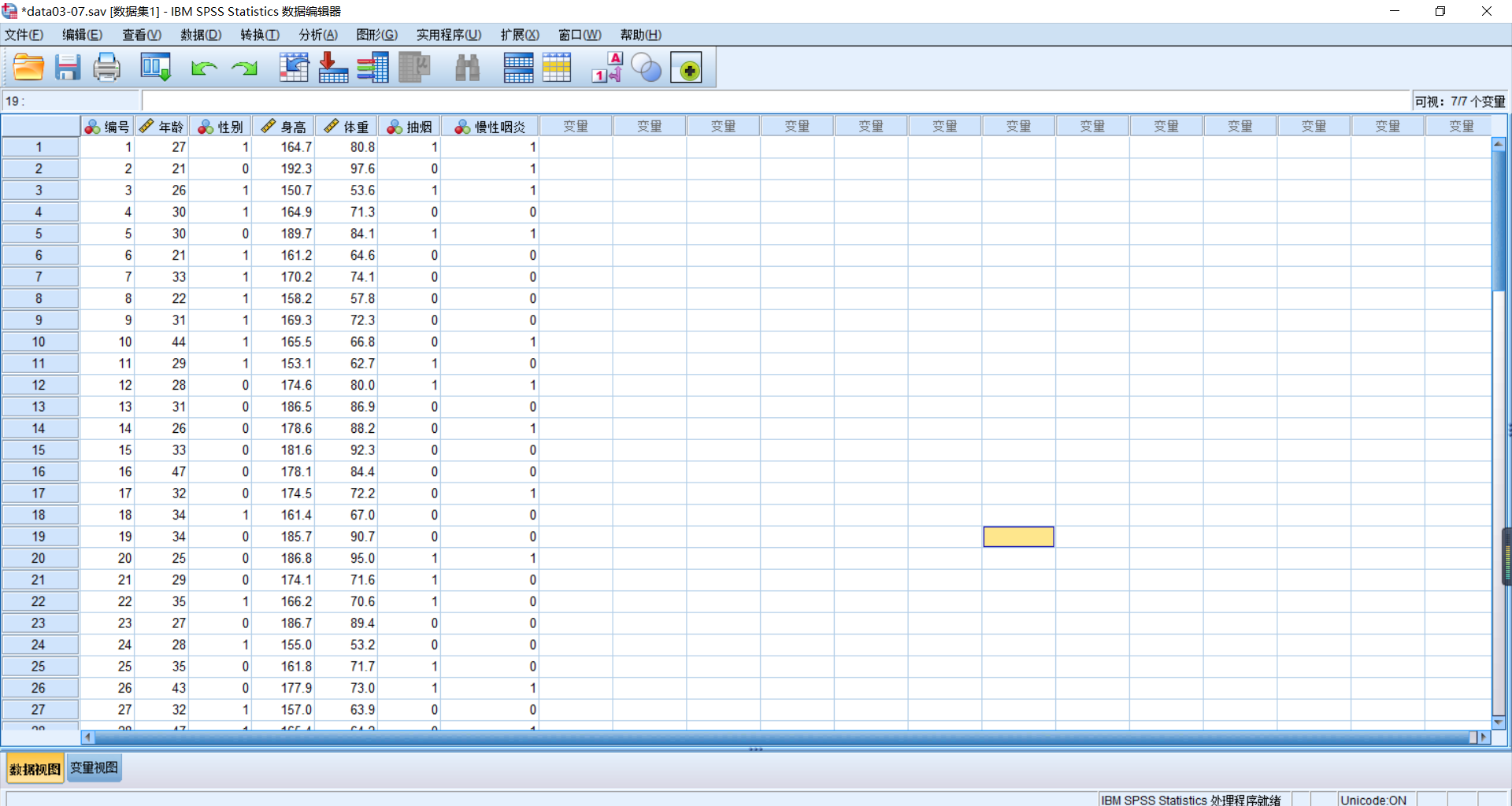Click the horizontal scrollbar left arrow

(x=87, y=738)
